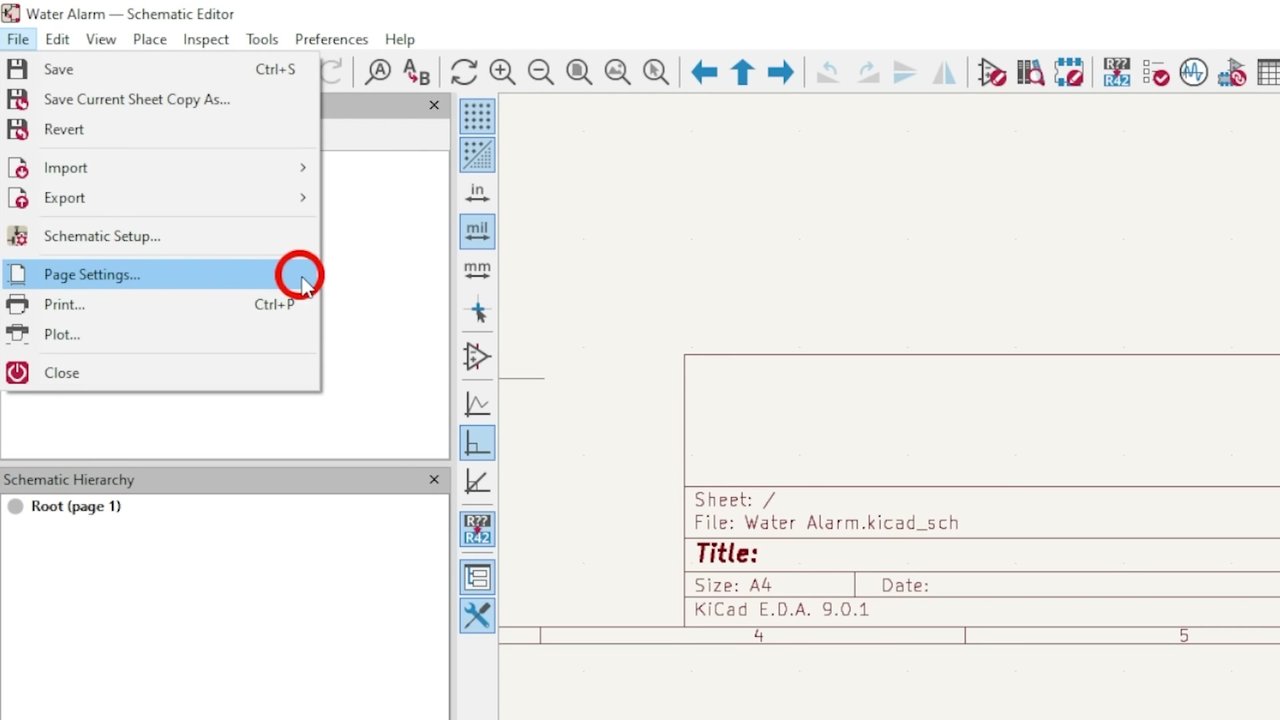Toggle full-window crosshair cursor
The height and width of the screenshot is (720, 1280).
(x=477, y=312)
